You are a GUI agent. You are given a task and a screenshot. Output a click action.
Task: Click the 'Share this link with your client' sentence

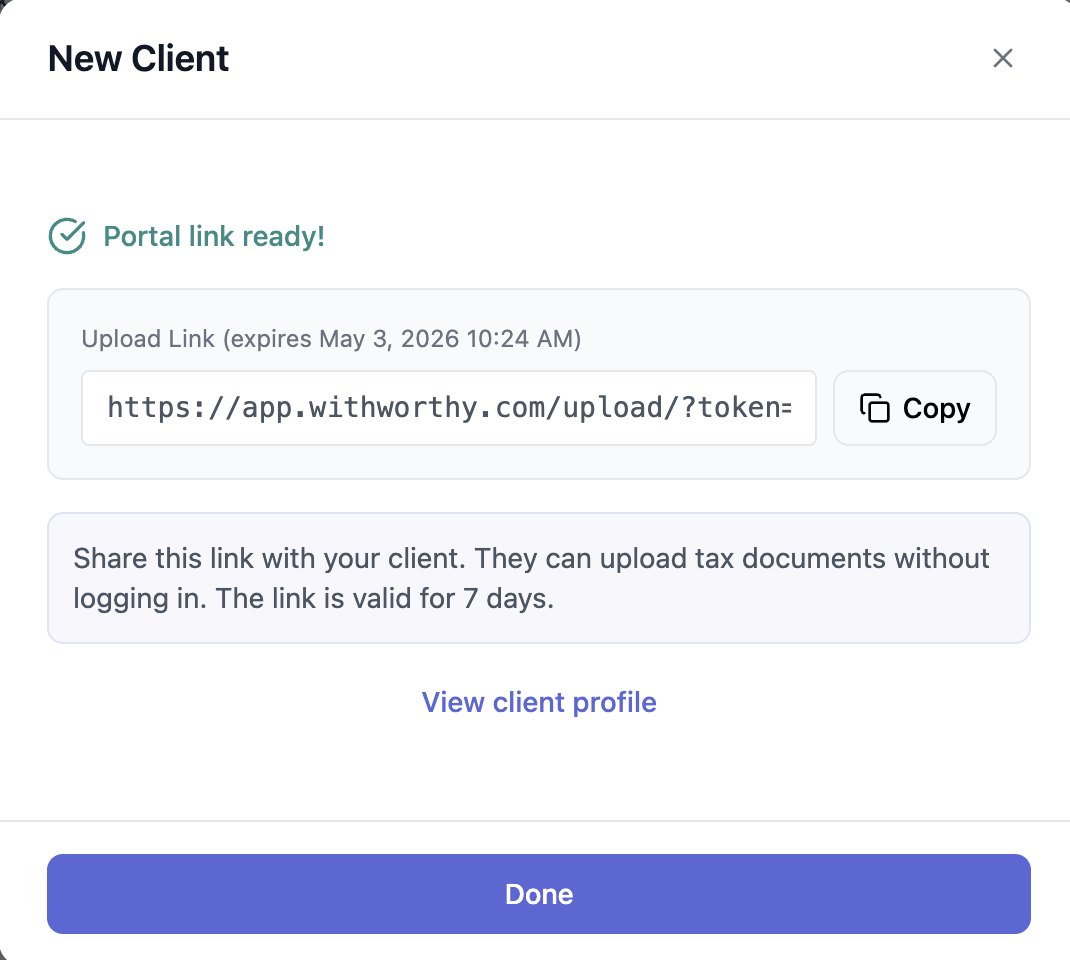[270, 558]
